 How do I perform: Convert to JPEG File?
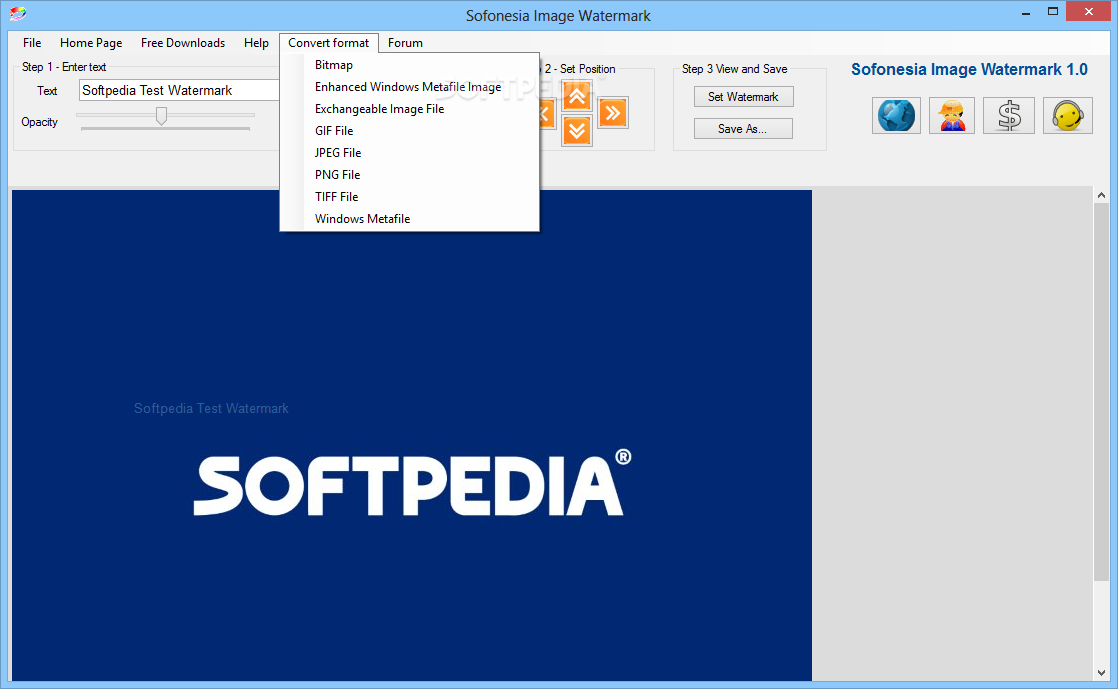[410, 153]
